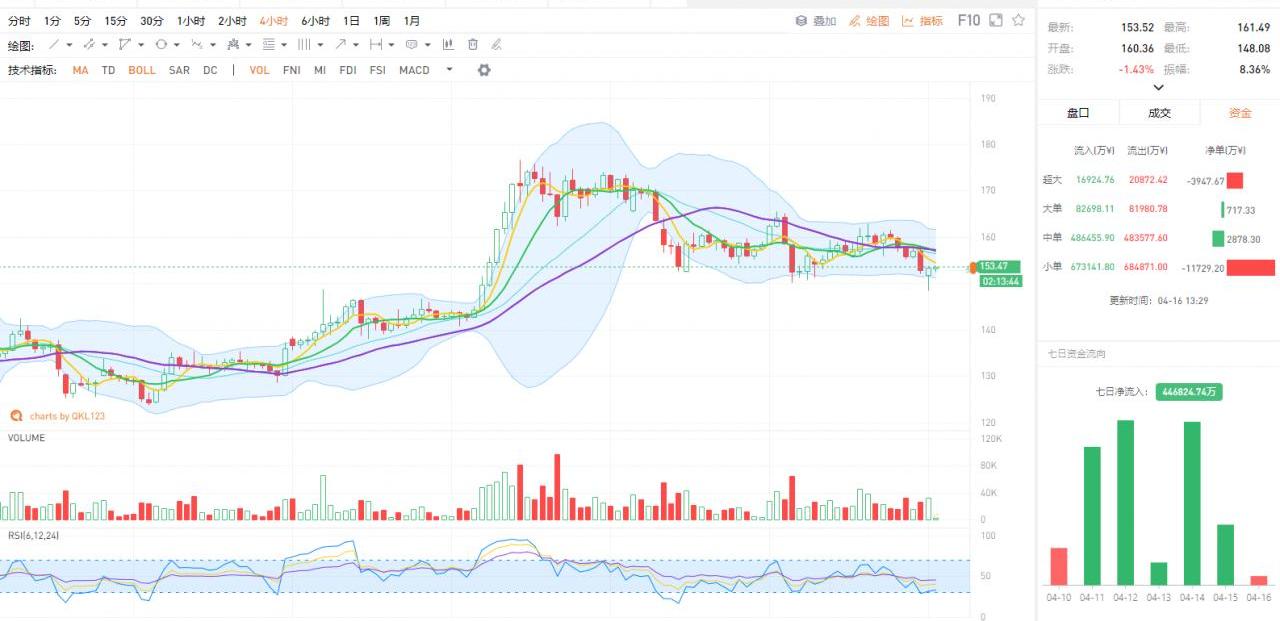Switch chart to 1日 timeframe
Viewport: 1280px width, 621px height.
pos(351,21)
